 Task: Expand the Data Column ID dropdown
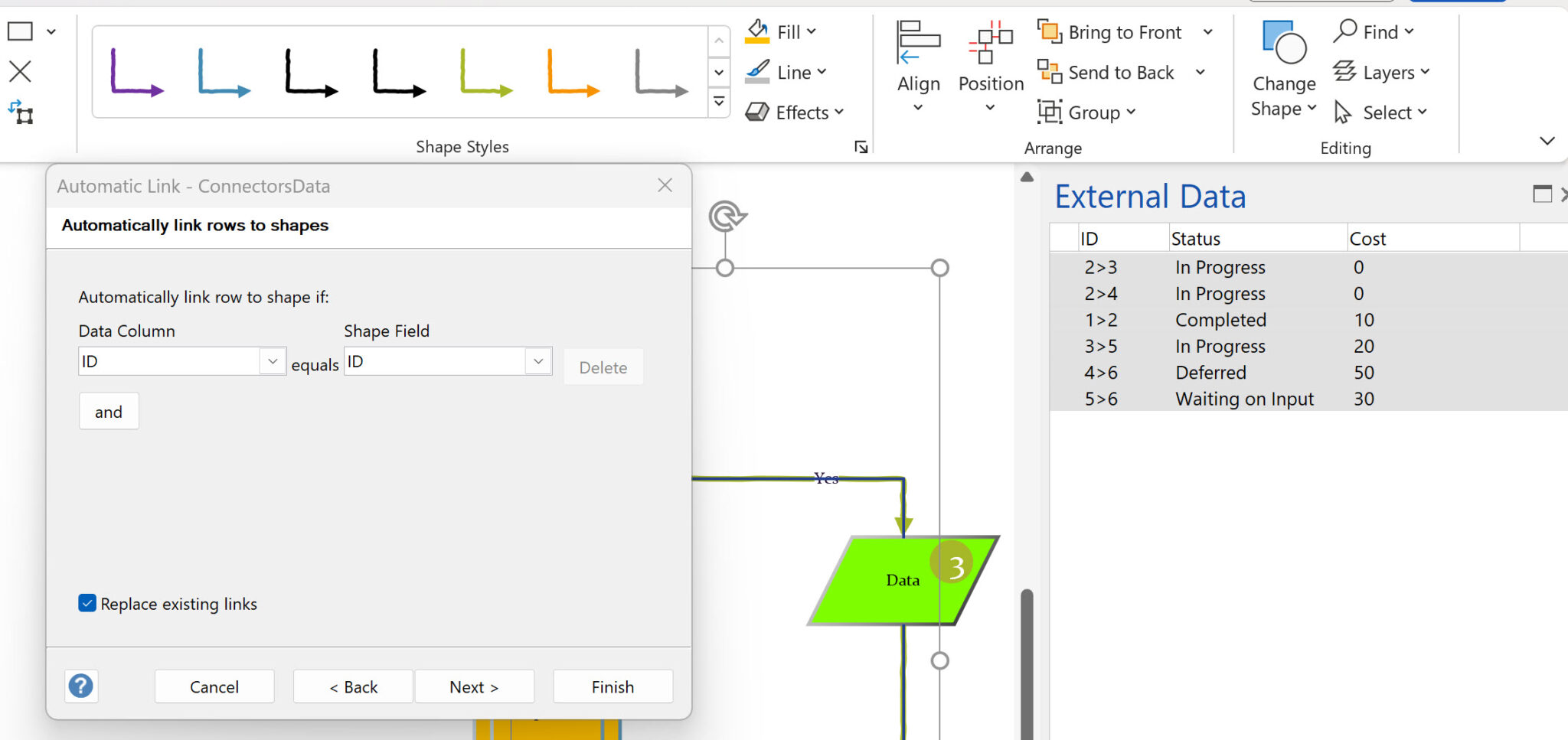point(273,360)
